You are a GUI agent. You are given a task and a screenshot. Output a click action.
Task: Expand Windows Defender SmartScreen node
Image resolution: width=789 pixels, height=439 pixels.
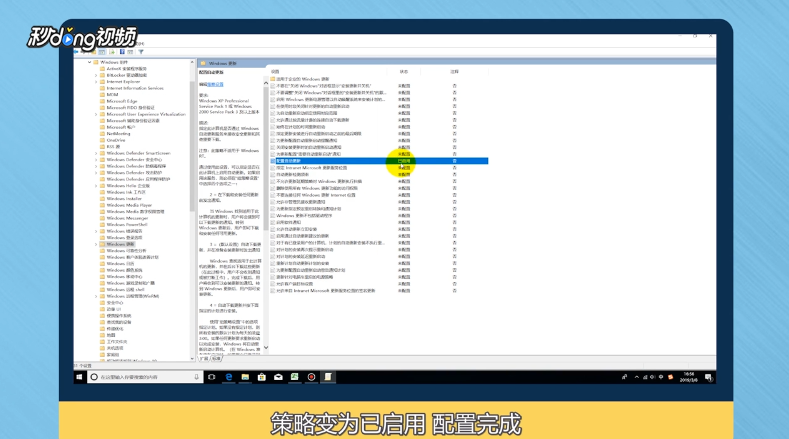96,153
